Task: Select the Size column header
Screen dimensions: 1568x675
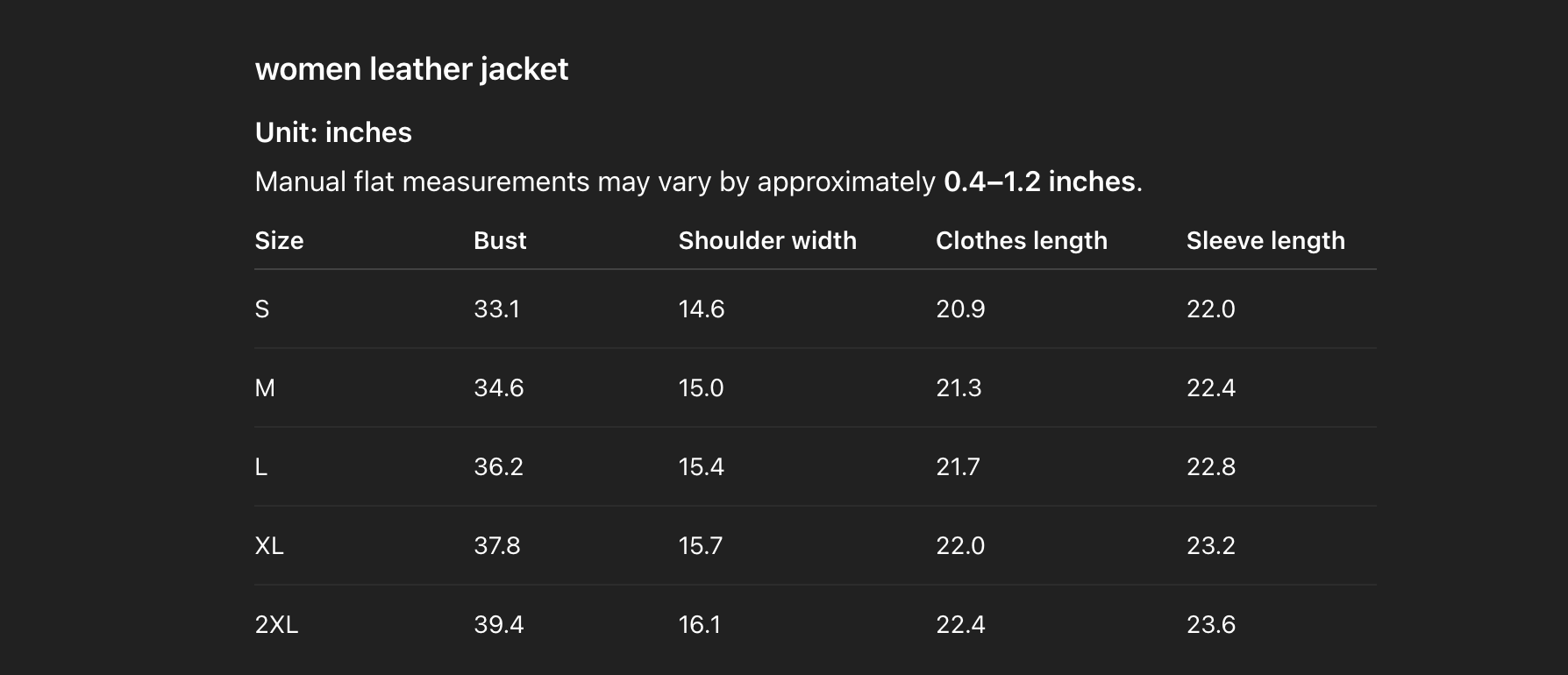Action: tap(279, 241)
